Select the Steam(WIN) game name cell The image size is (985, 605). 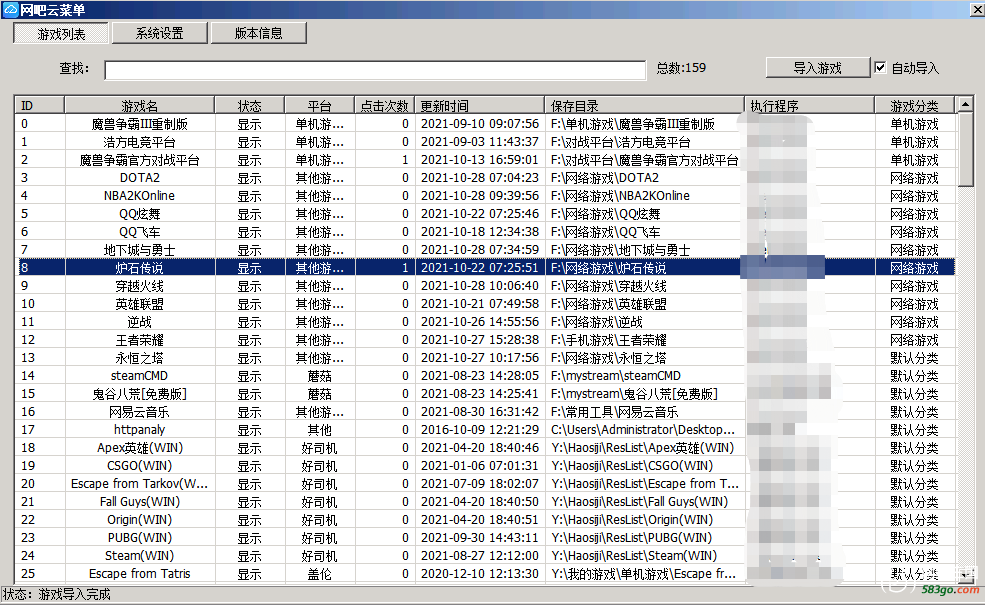pyautogui.click(x=139, y=556)
